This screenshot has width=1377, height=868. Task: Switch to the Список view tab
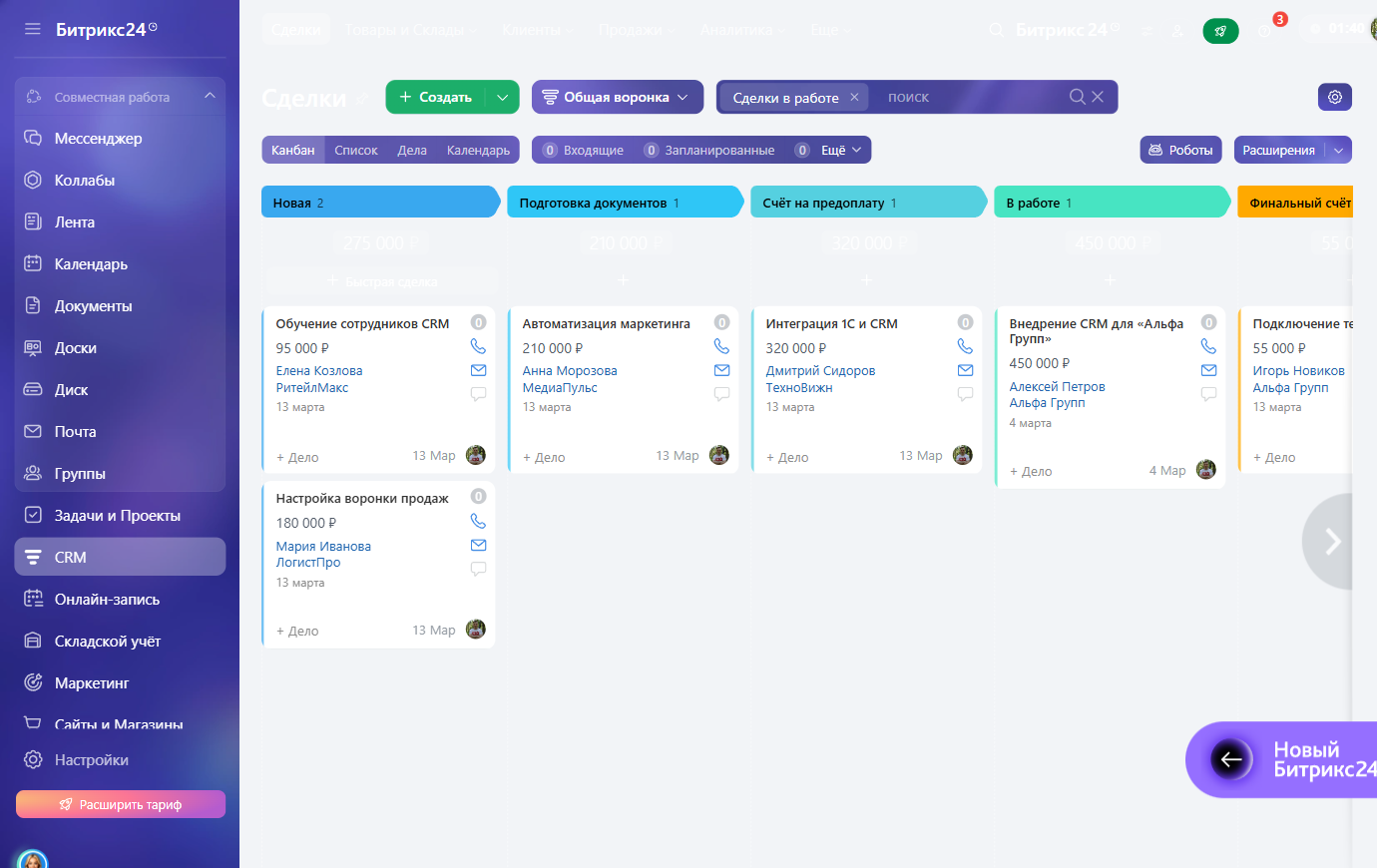coord(356,150)
